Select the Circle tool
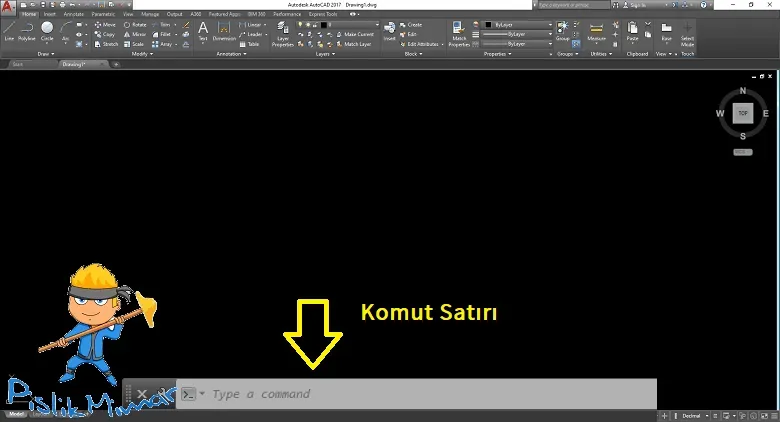The height and width of the screenshot is (422, 780). pos(47,31)
